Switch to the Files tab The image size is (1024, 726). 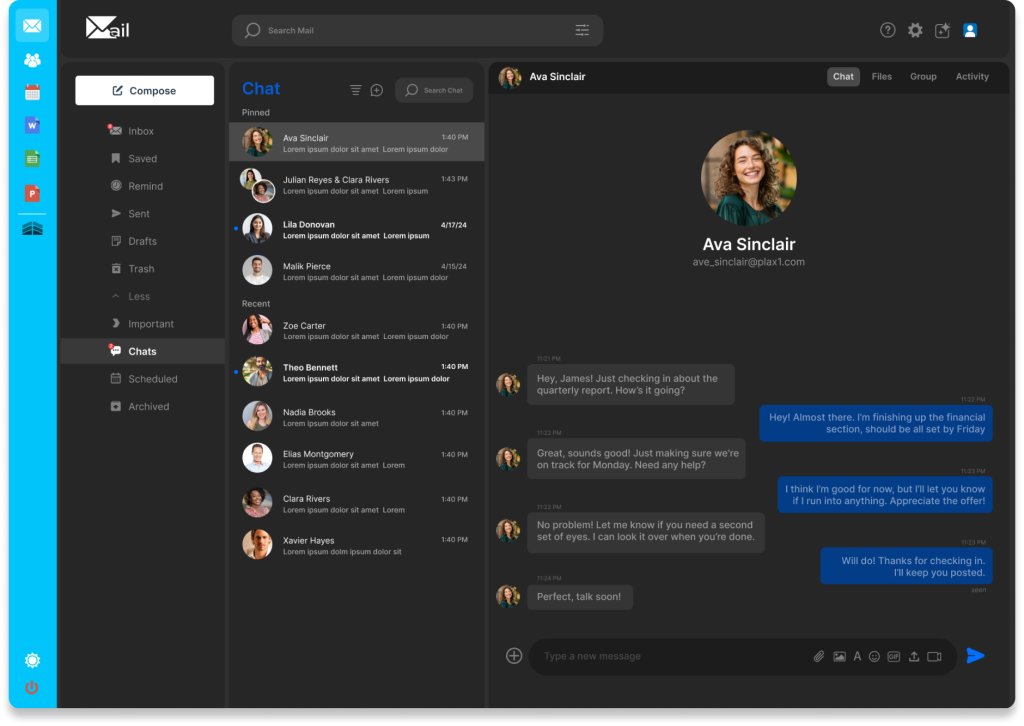point(881,76)
